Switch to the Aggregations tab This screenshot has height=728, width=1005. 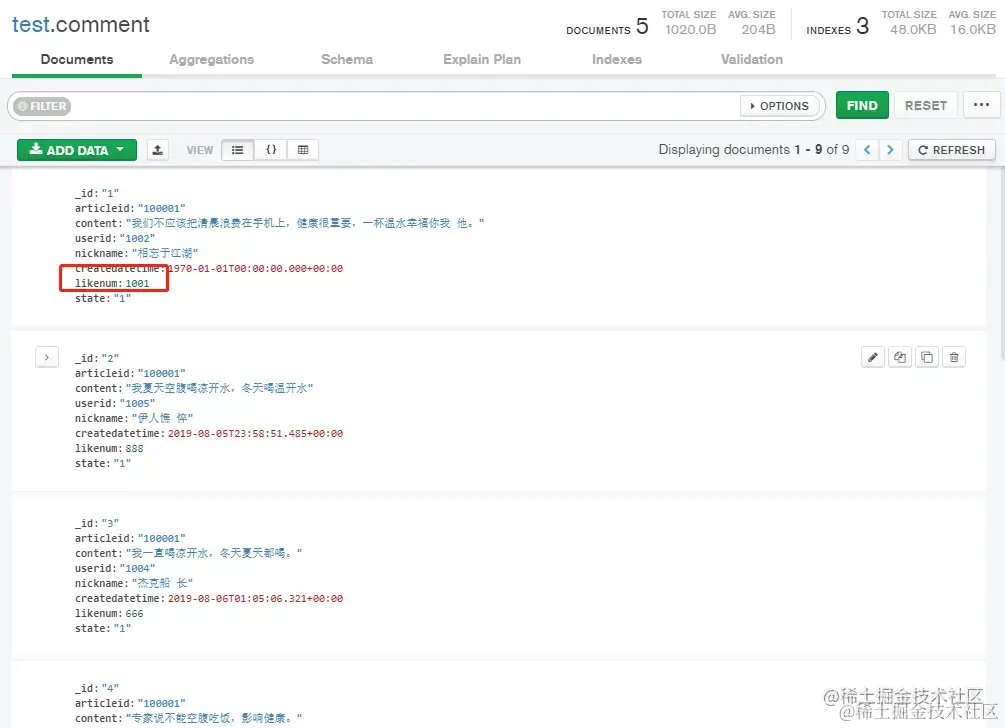tap(212, 60)
